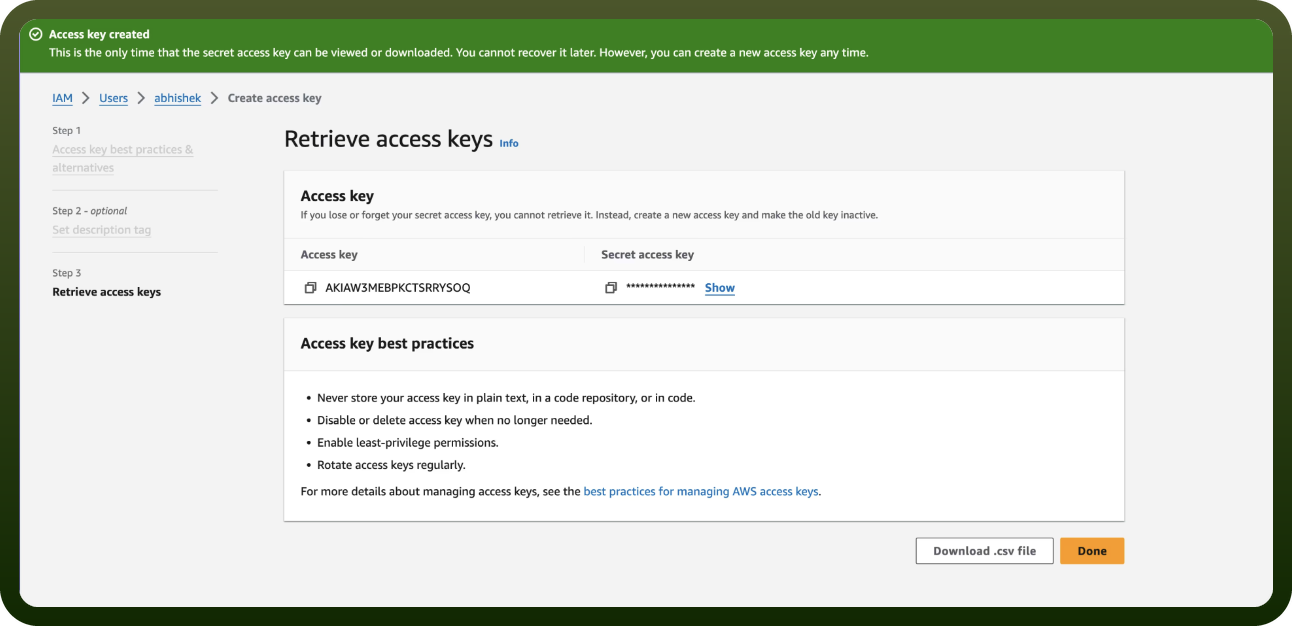Go to IAM breadcrumb
Screen dimensions: 1292x626
pyautogui.click(x=62, y=98)
